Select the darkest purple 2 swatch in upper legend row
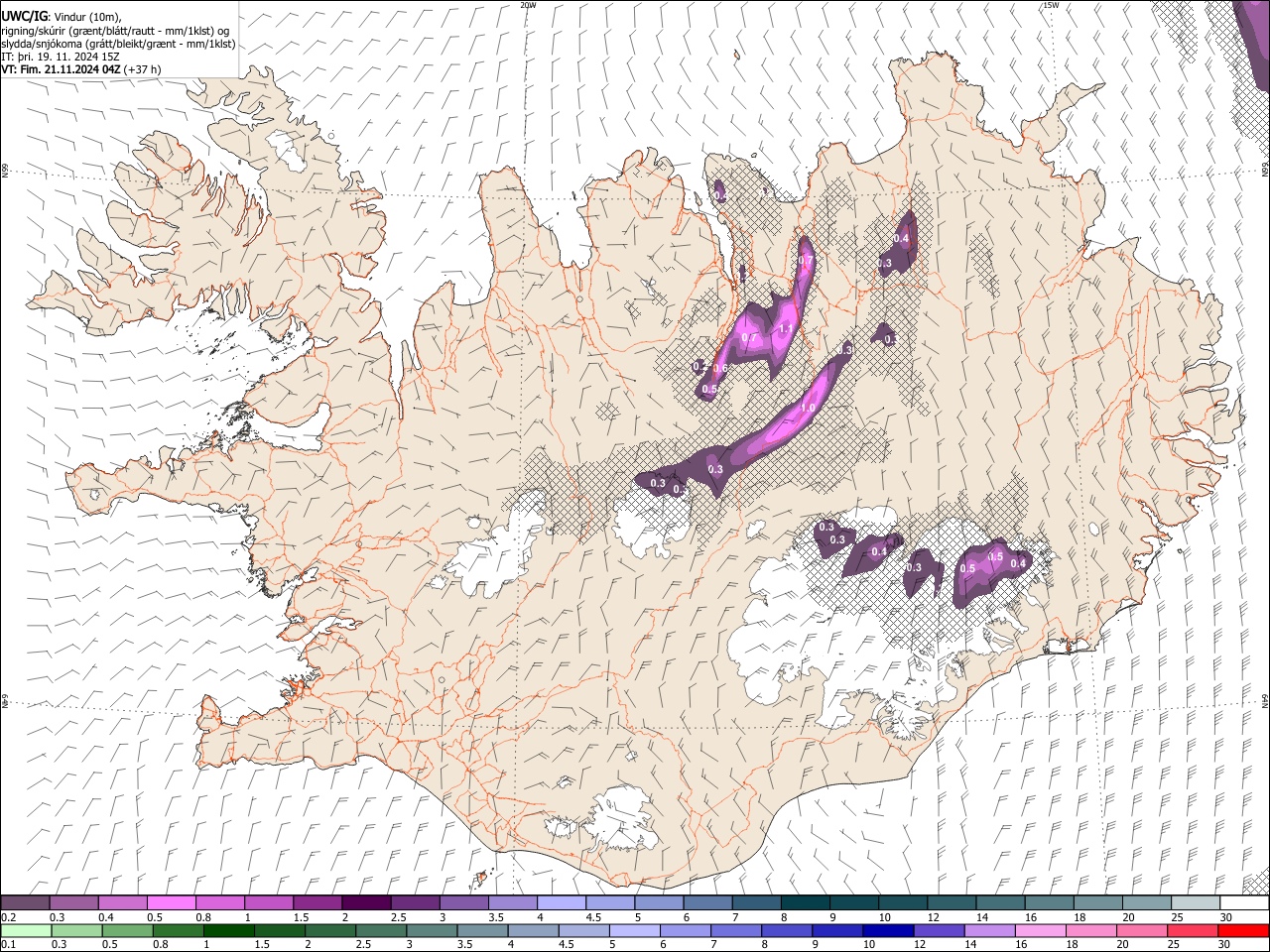The height and width of the screenshot is (952, 1270). coord(365,902)
